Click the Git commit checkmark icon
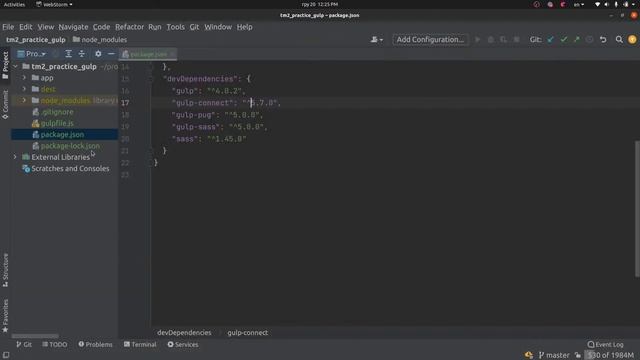The image size is (640, 360). (x=564, y=40)
